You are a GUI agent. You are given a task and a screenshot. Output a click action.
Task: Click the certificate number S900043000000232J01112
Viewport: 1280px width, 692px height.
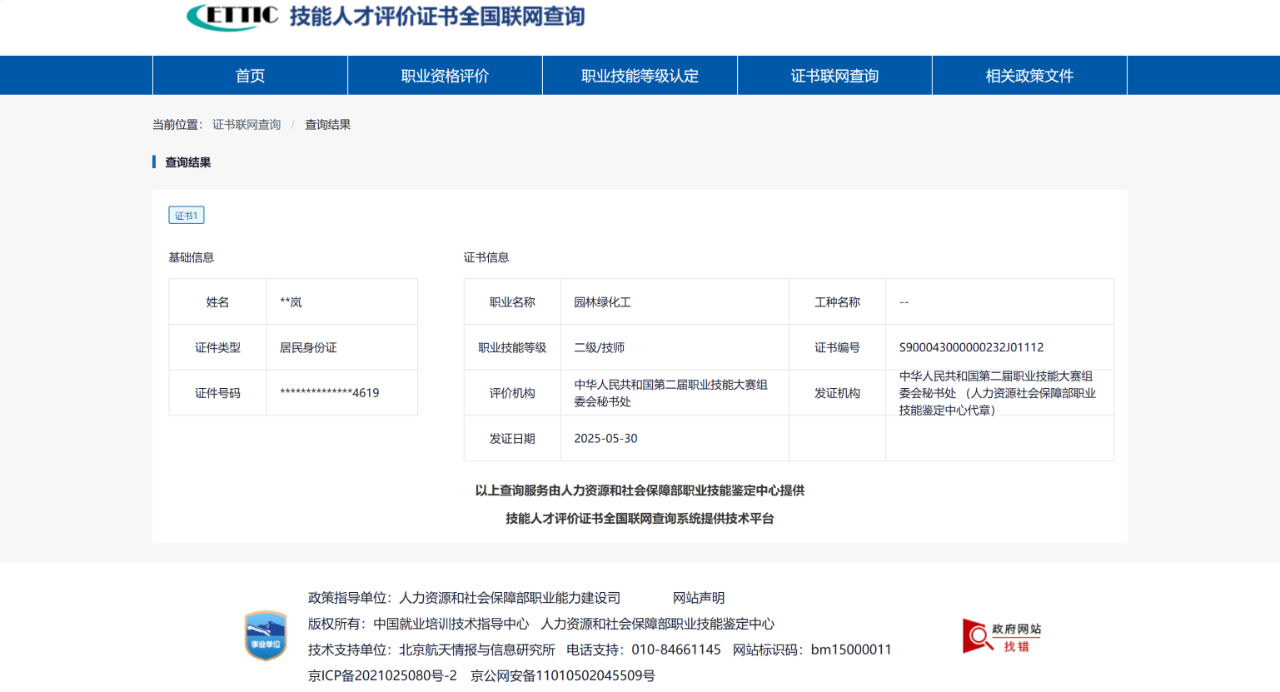click(971, 348)
